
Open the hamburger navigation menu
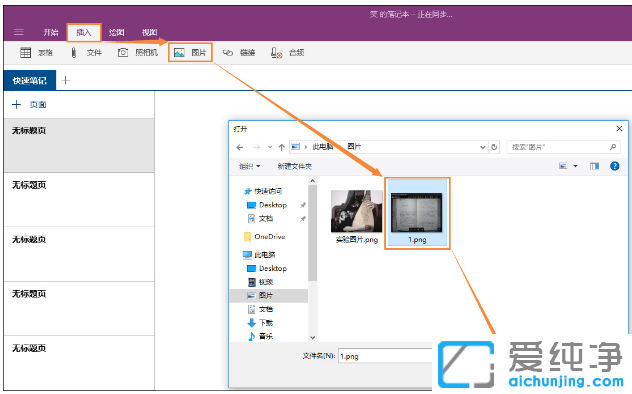click(19, 32)
